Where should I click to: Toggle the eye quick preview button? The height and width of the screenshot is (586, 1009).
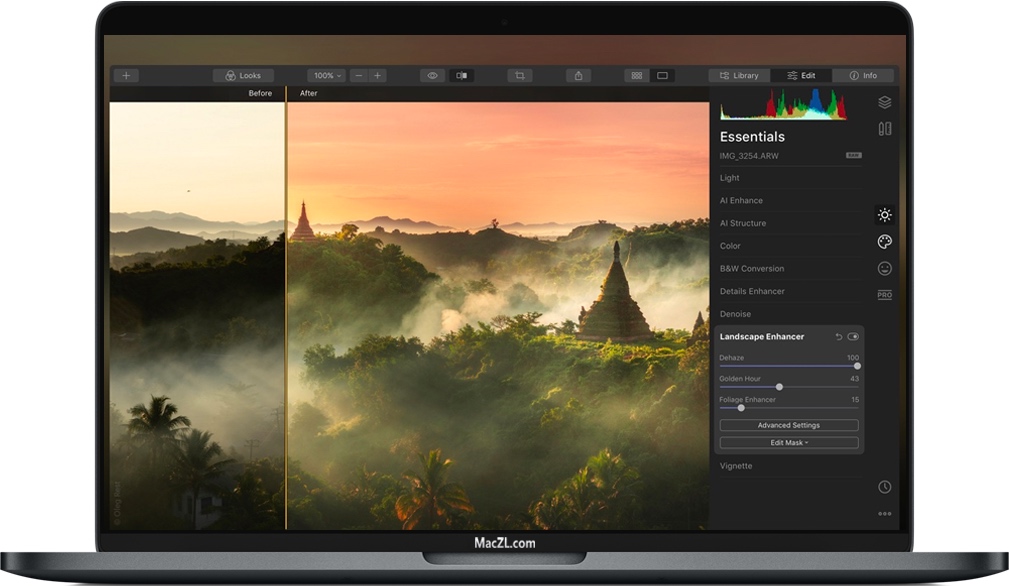[433, 75]
